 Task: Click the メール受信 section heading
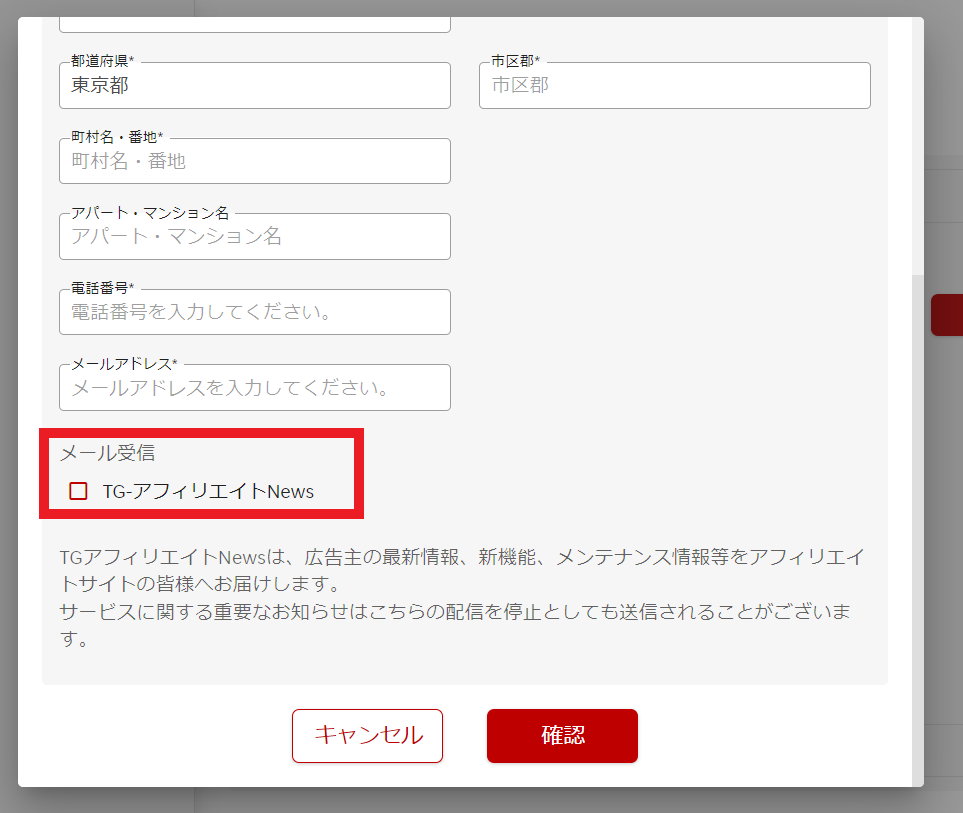[x=107, y=453]
